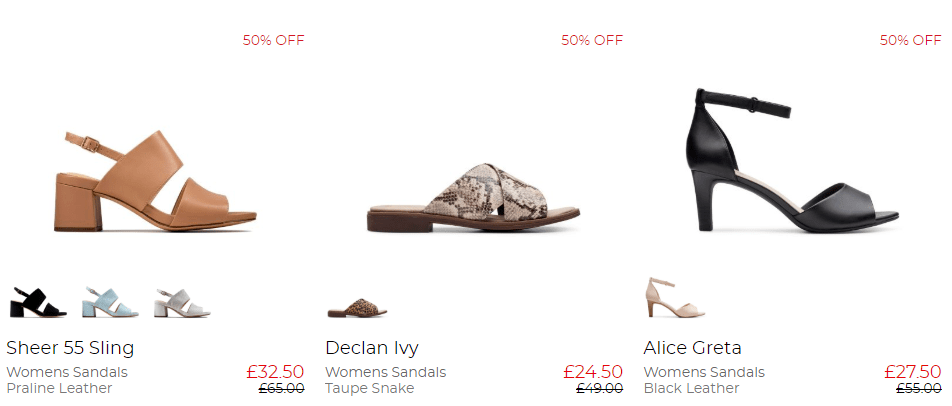
Task: Click the 50% OFF label above Sheer 55 Sling
Action: point(273,41)
